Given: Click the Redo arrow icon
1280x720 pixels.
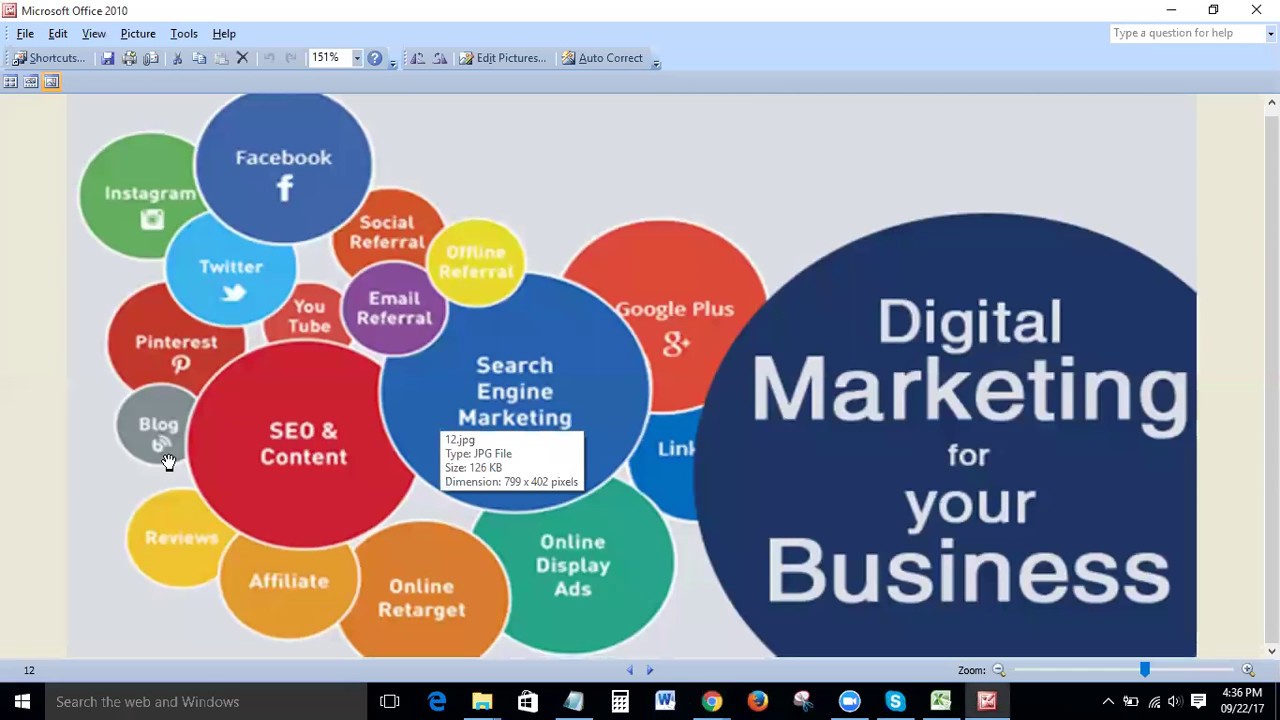Looking at the screenshot, I should pos(290,58).
